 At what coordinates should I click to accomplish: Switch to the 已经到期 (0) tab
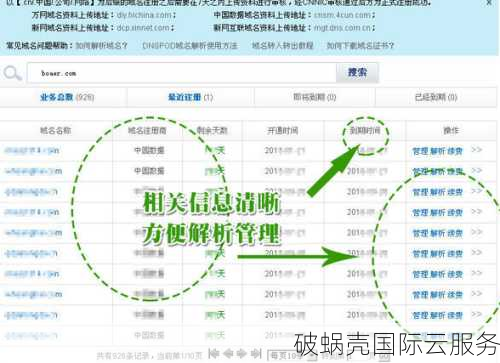coord(436,97)
